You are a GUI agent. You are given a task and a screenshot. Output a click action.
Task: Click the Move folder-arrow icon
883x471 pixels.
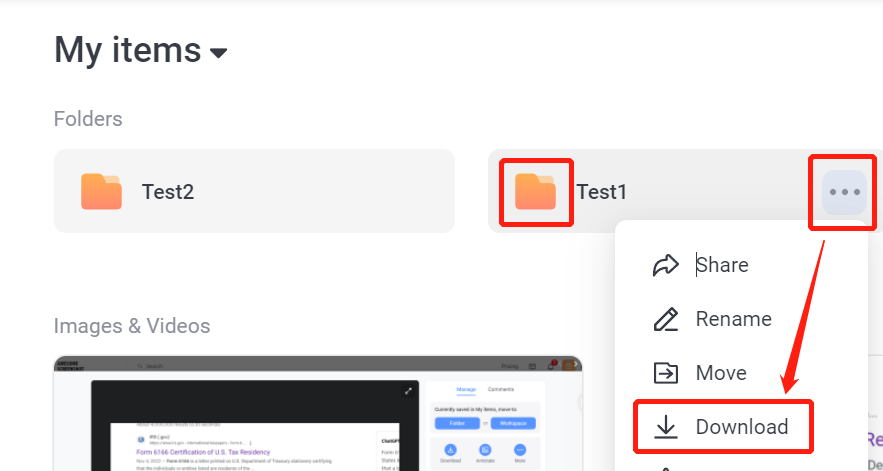coord(666,373)
